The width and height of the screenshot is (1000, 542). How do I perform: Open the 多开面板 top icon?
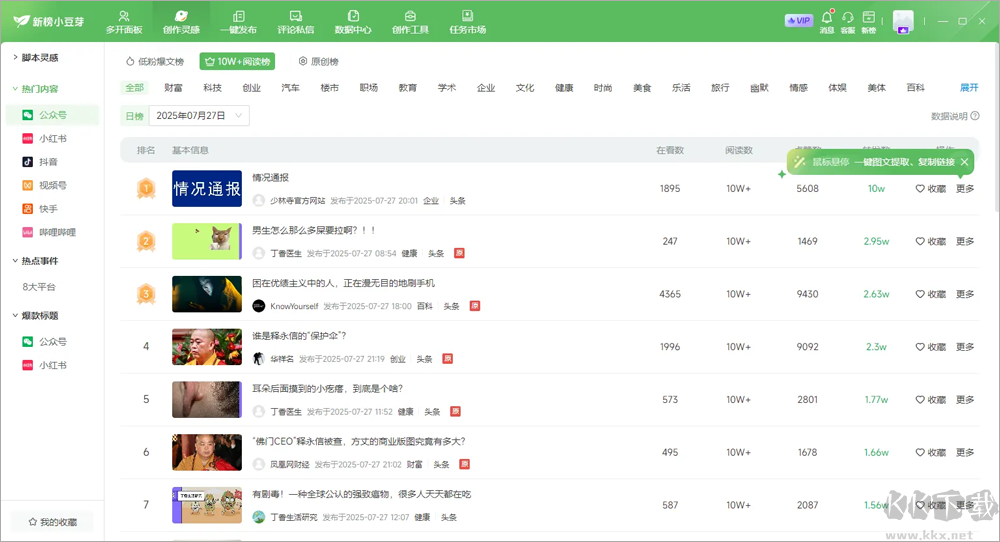pyautogui.click(x=124, y=22)
